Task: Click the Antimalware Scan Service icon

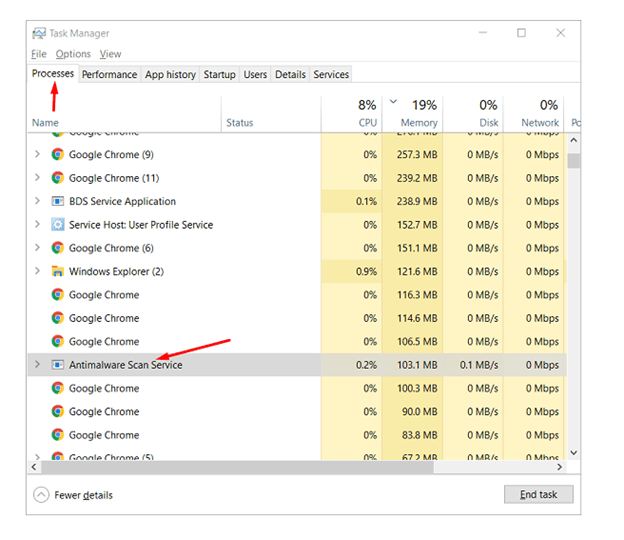Action: tap(58, 365)
